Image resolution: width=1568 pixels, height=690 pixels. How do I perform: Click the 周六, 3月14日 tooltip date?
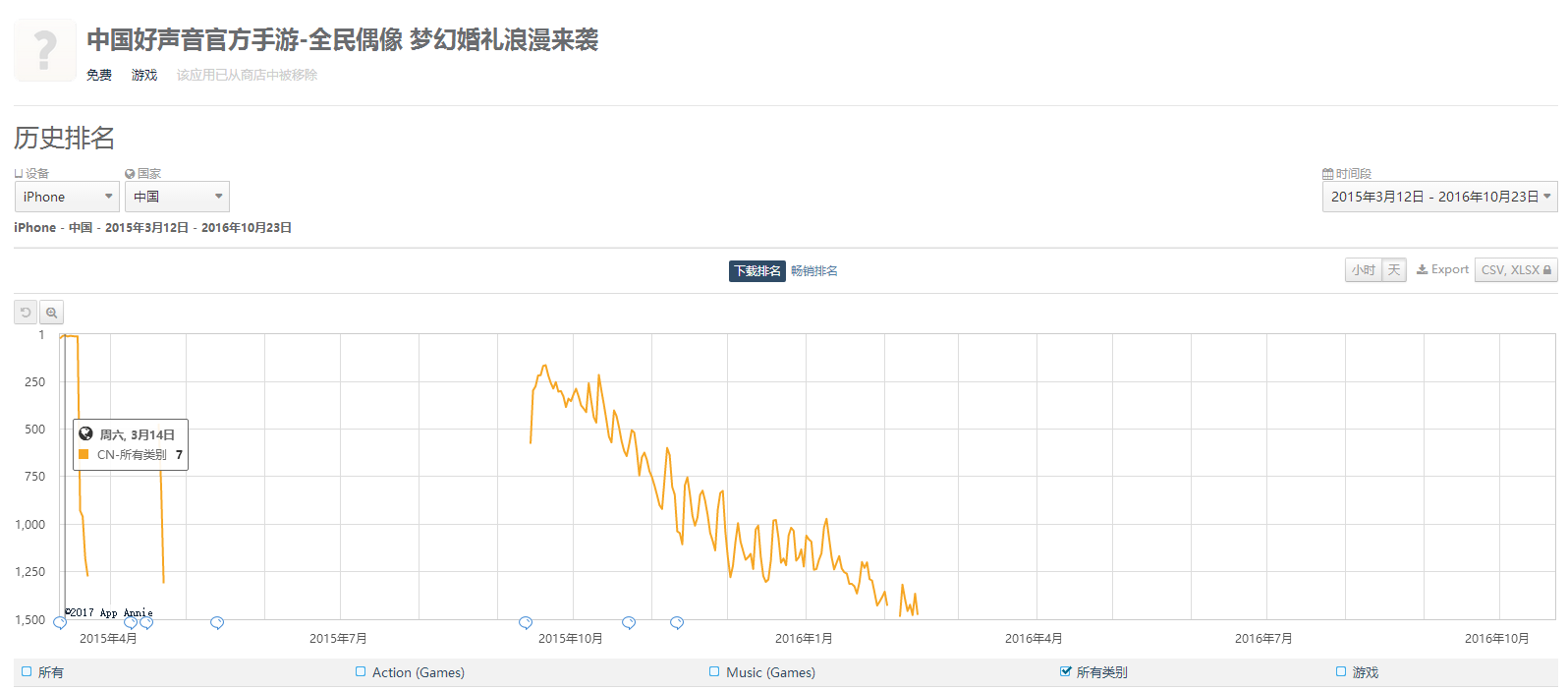pos(138,434)
